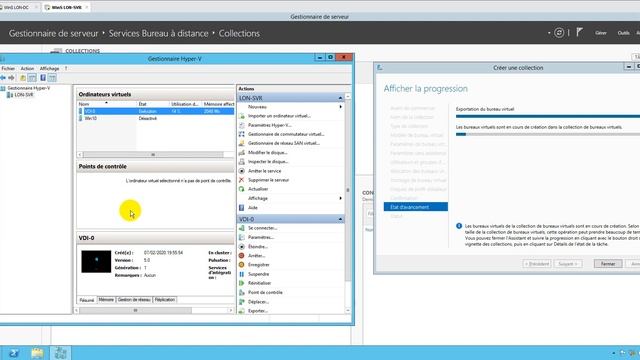Viewport: 640px width, 360px height.
Task: Expand the Nouveau submenu arrow
Action: tap(340, 107)
